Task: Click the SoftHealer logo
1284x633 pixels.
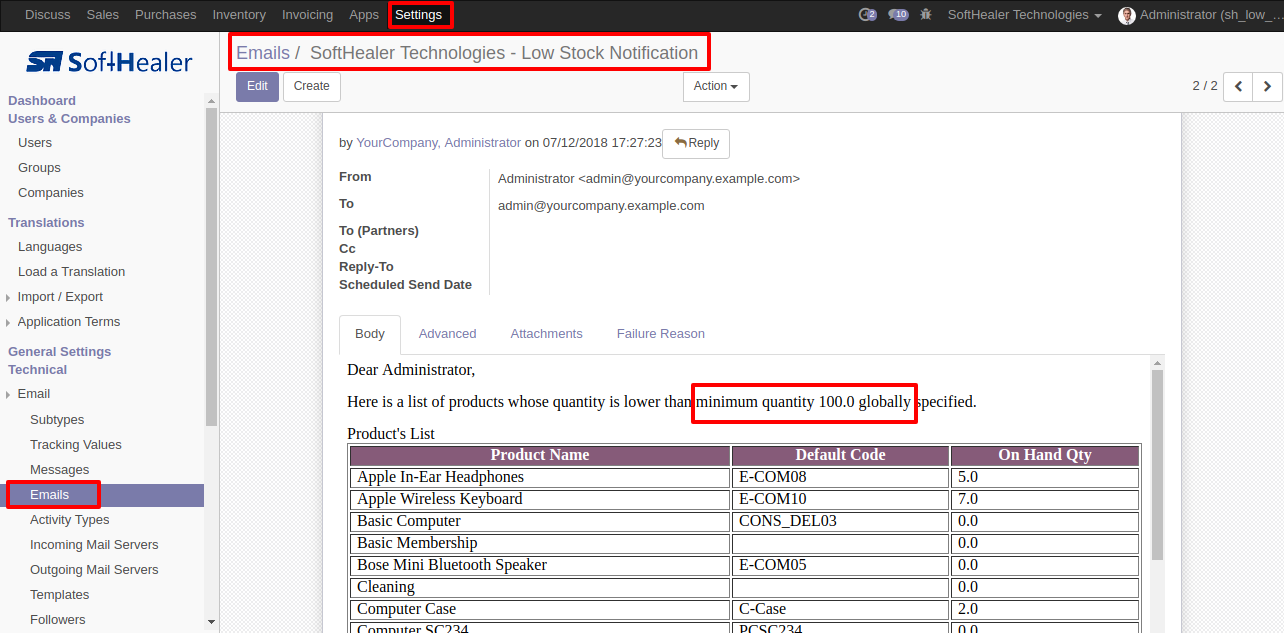Action: click(109, 62)
